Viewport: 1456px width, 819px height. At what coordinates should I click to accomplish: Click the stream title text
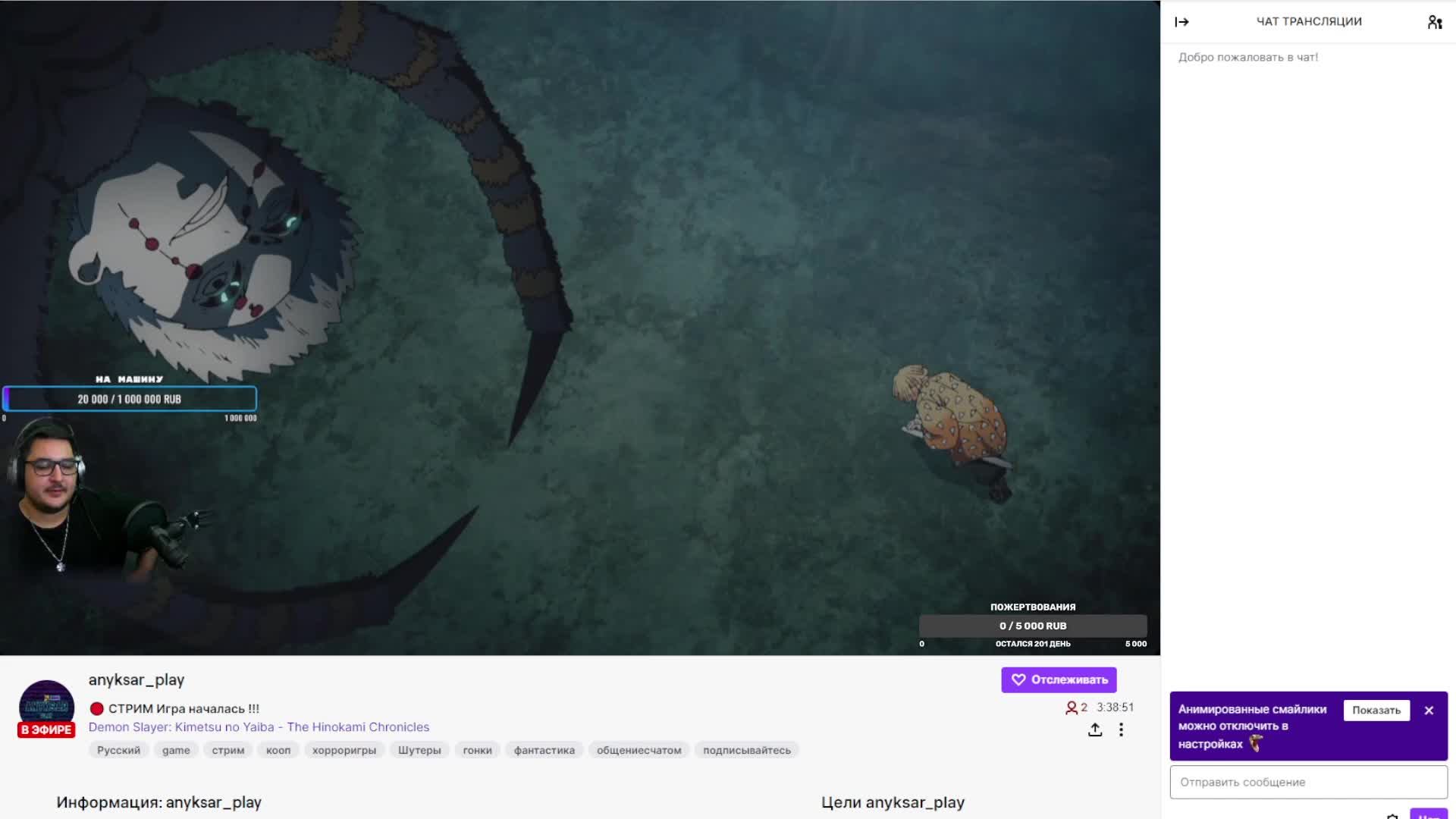[x=184, y=708]
